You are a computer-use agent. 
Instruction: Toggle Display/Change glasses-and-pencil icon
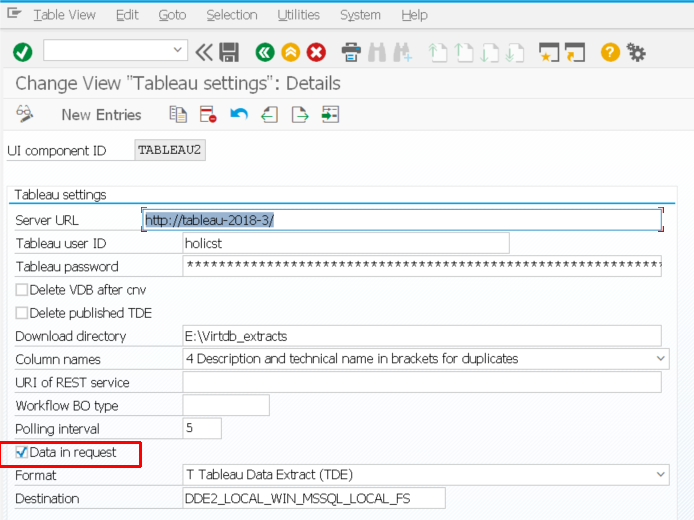pyautogui.click(x=24, y=114)
